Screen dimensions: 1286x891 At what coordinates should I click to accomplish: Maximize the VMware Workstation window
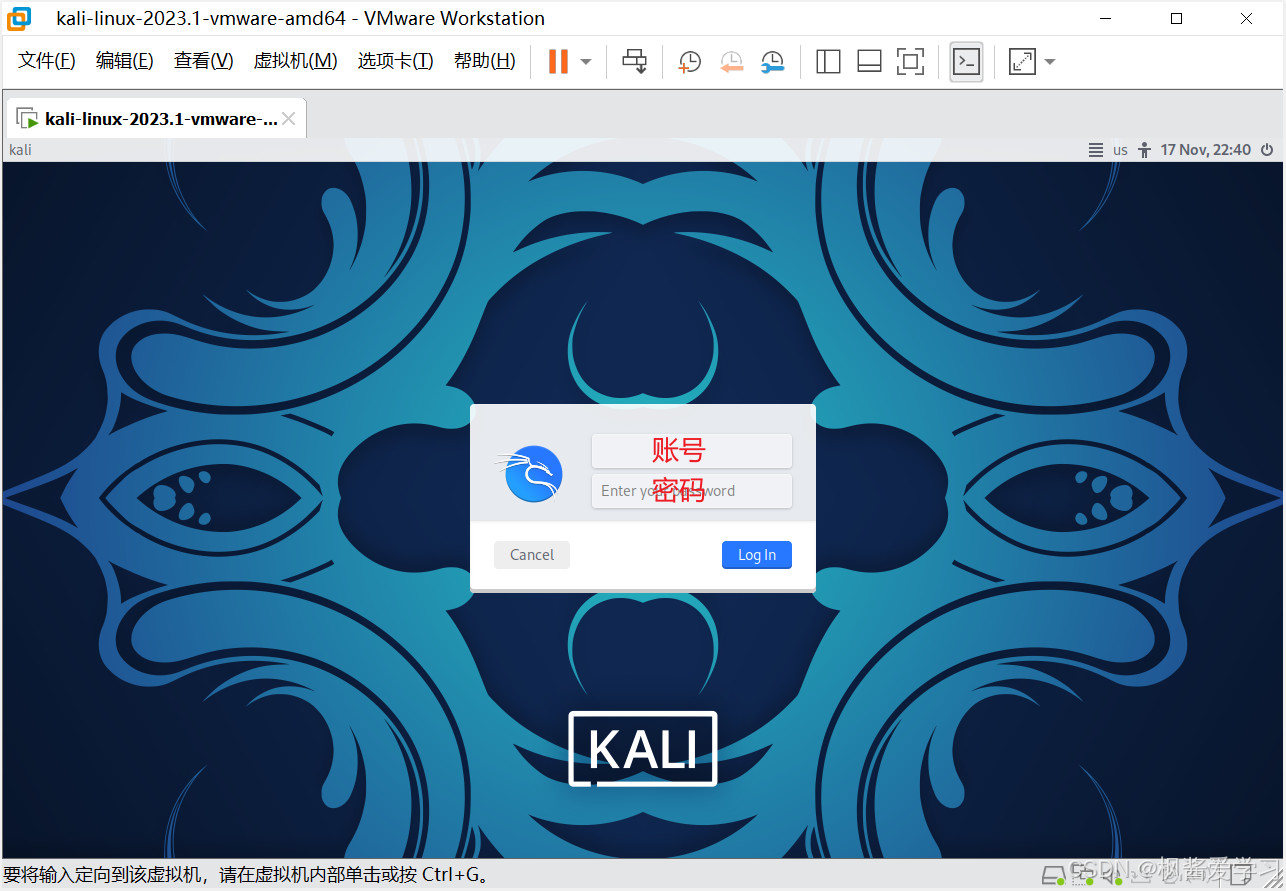pos(1176,18)
